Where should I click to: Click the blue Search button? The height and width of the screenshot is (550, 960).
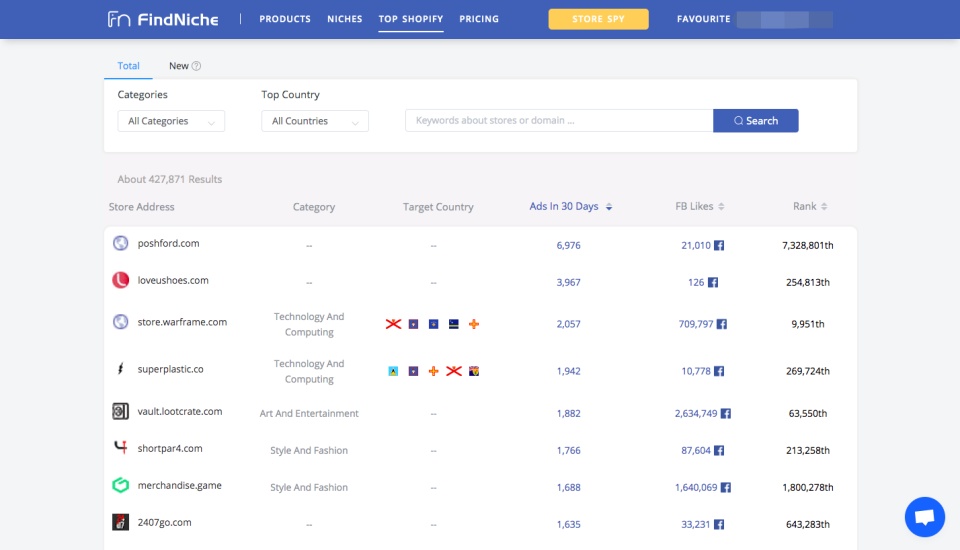coord(755,121)
